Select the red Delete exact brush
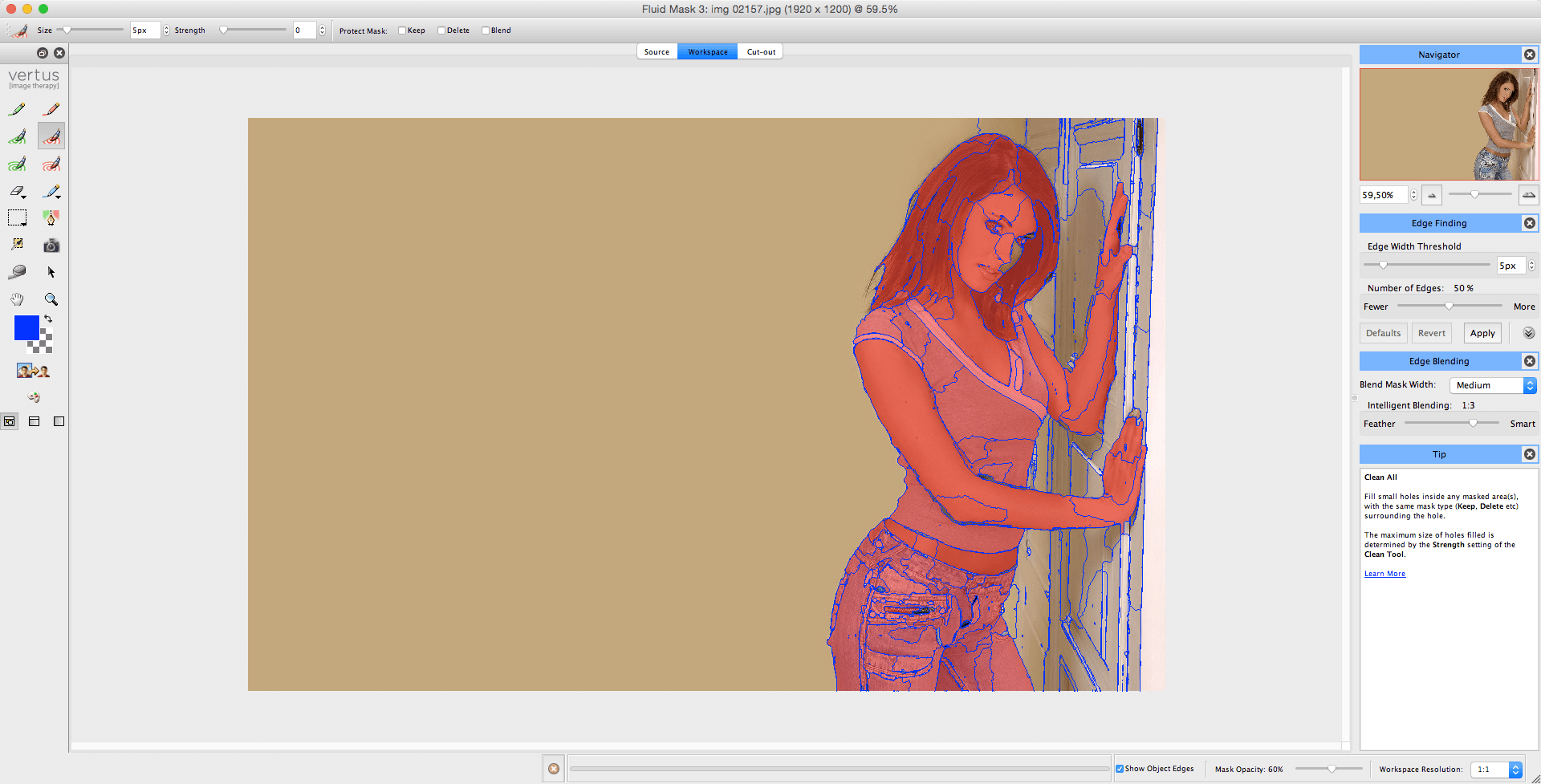The width and height of the screenshot is (1541, 784). click(x=51, y=109)
